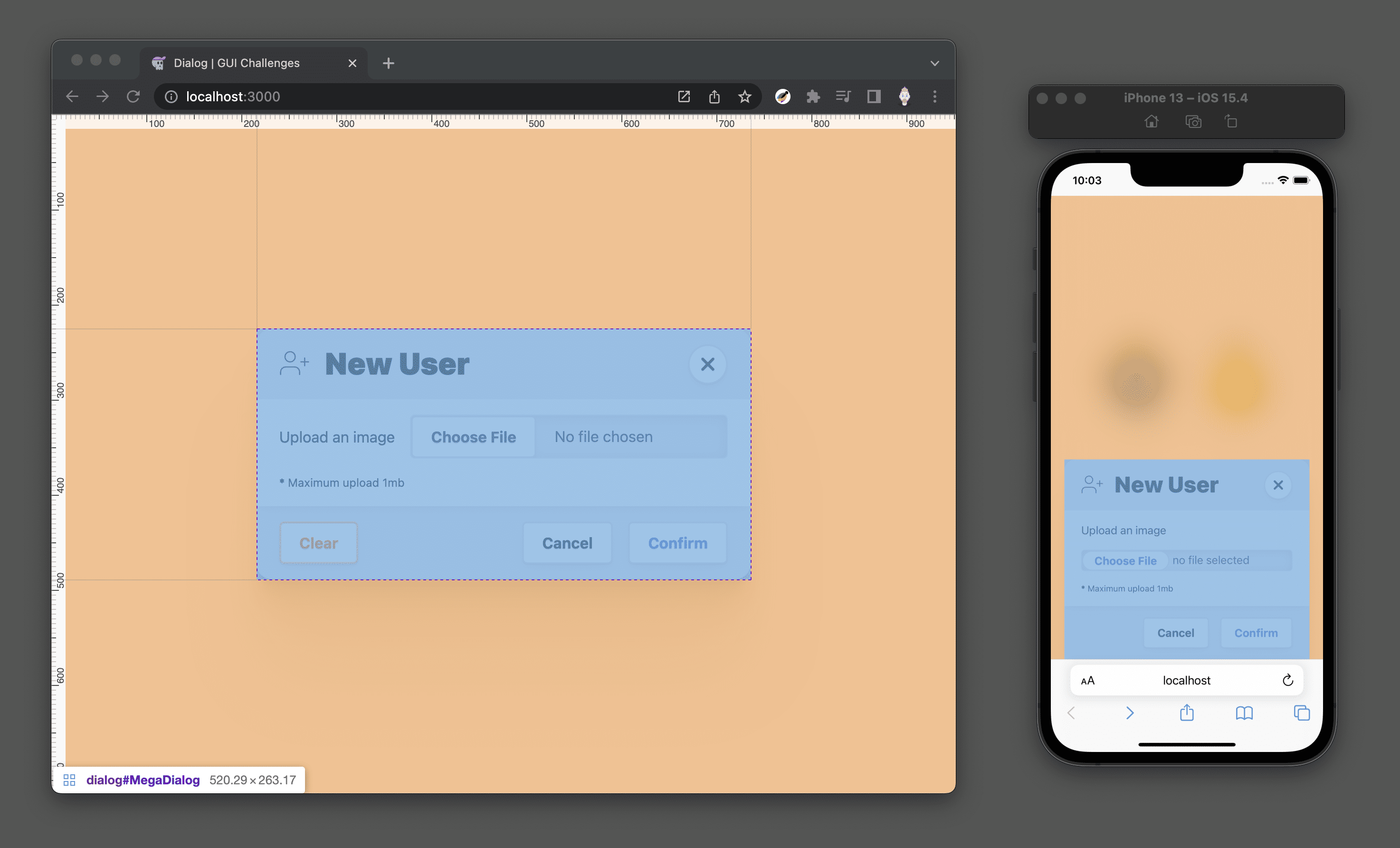Screen dimensions: 1400x848
Task: Click the AA text size icon in mobile Safari
Action: coord(1088,679)
